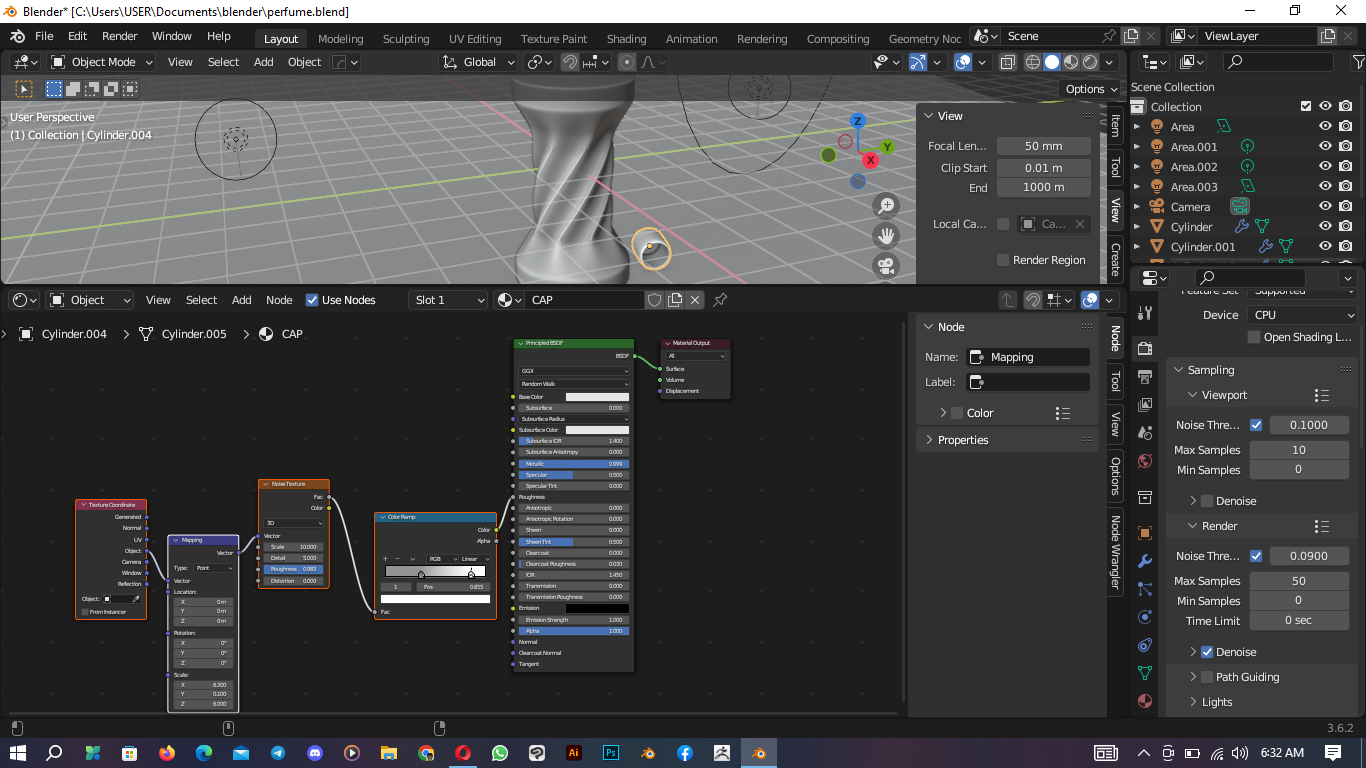Toggle Use Nodes checkbox

pos(312,300)
